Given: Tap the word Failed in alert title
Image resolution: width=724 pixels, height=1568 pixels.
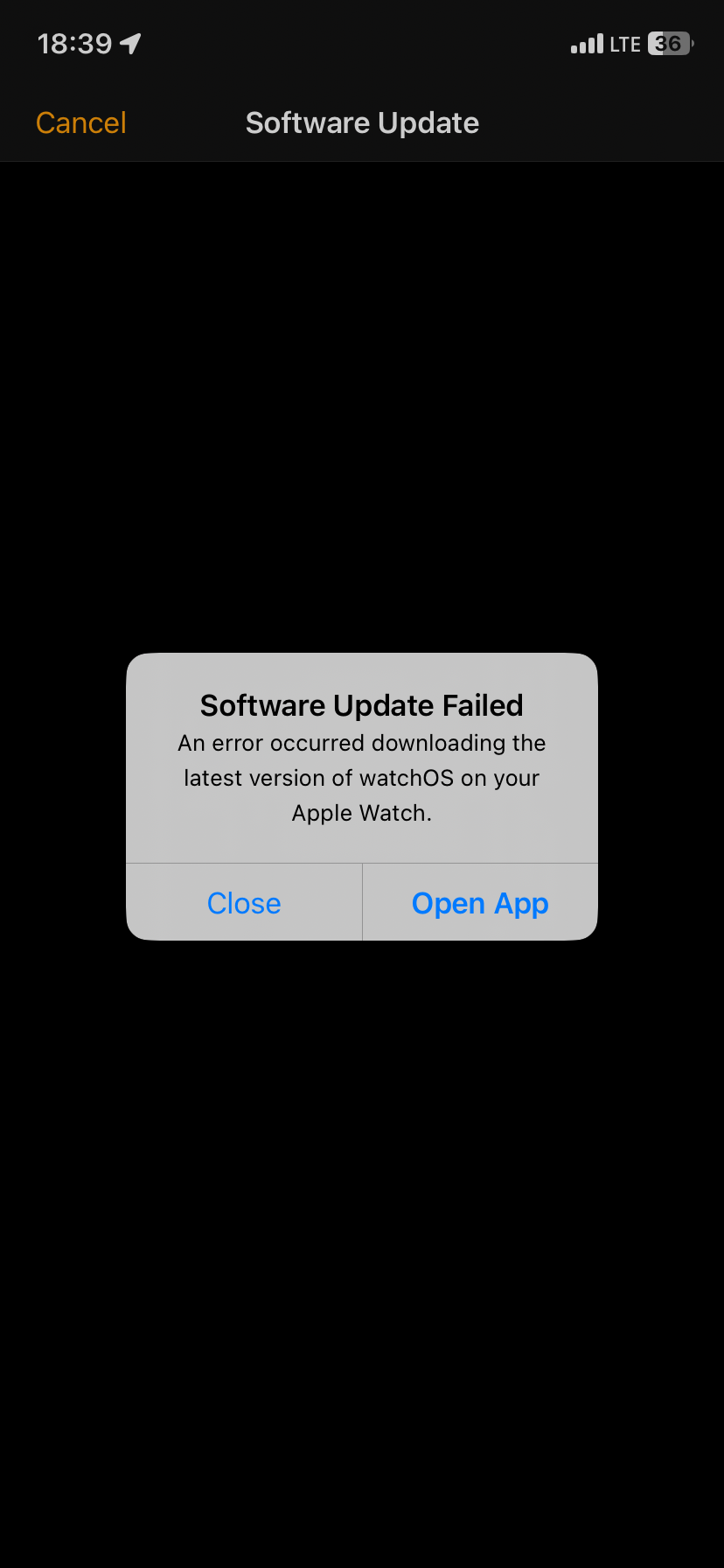Looking at the screenshot, I should pos(483,705).
